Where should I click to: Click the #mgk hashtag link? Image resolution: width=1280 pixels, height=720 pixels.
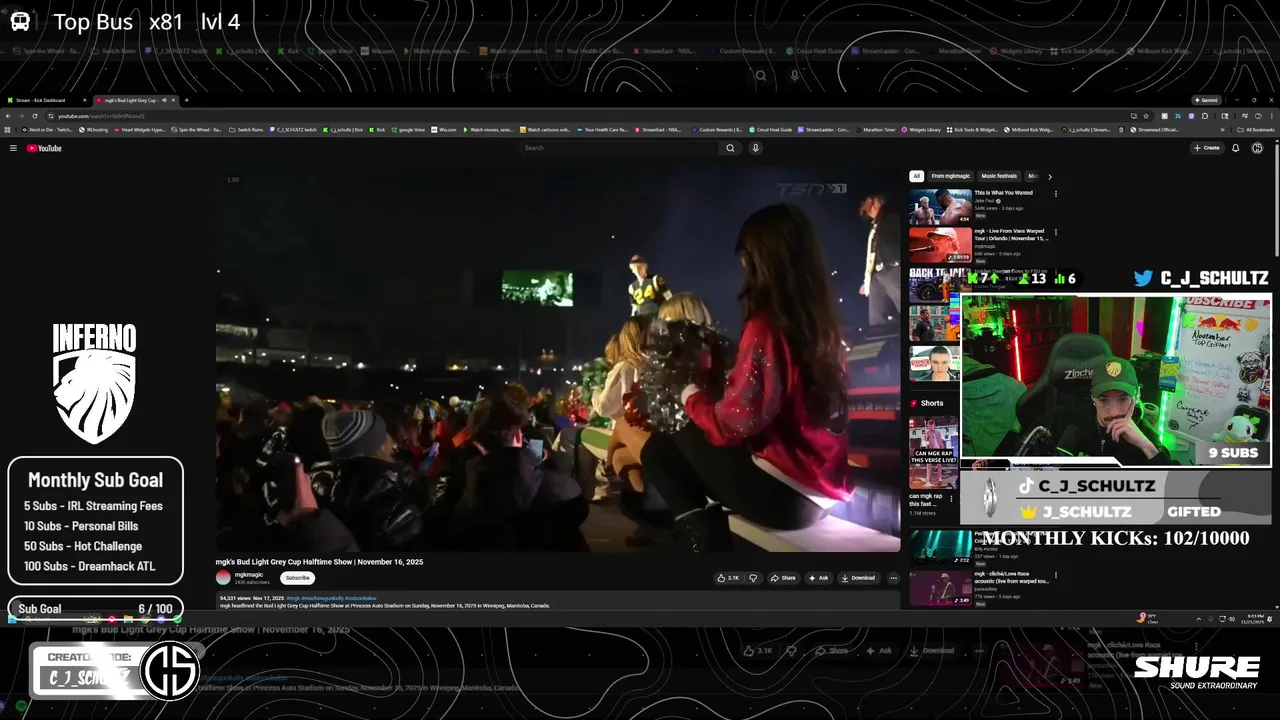click(x=293, y=598)
